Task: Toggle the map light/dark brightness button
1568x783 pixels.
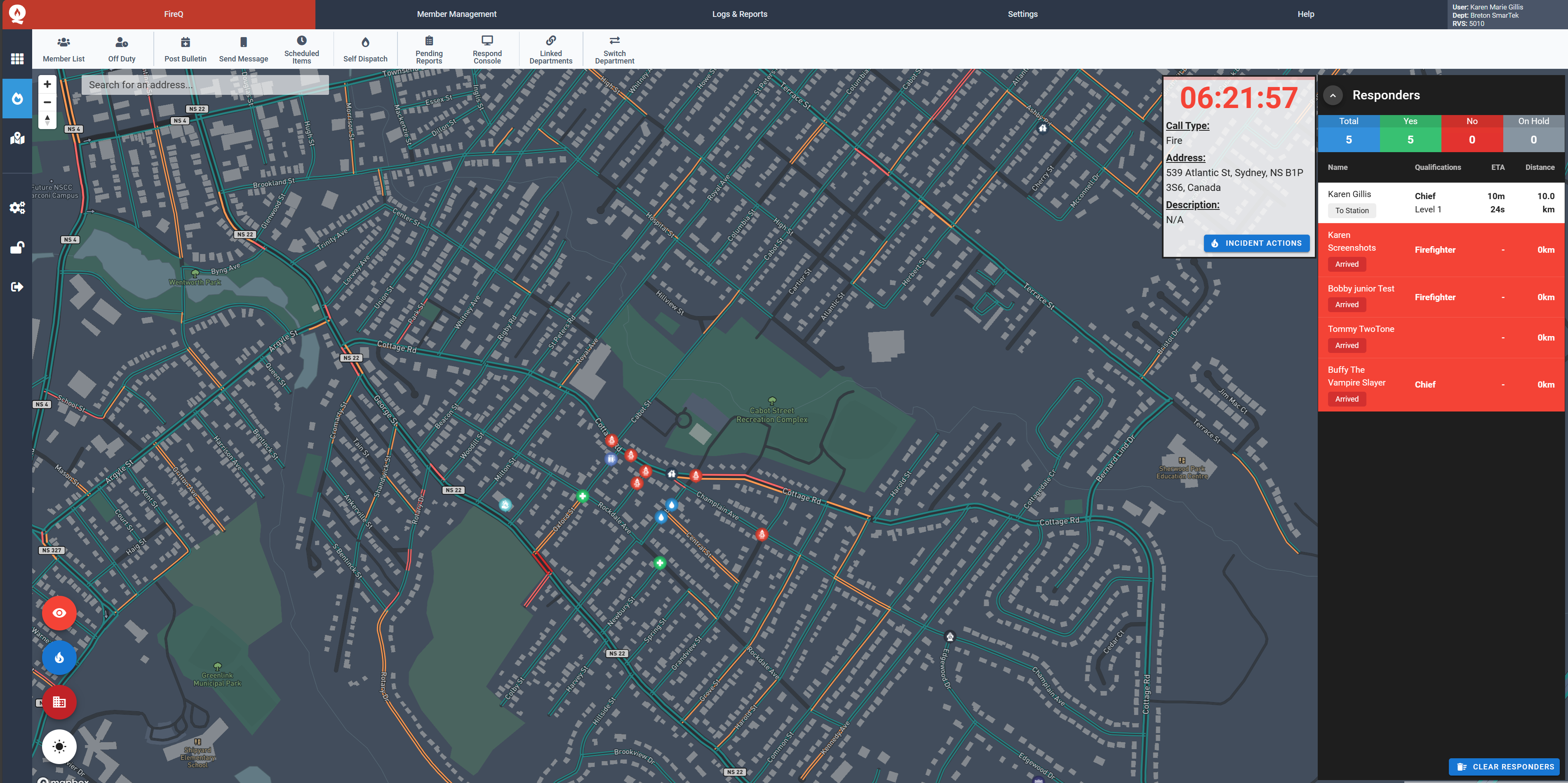Action: (x=59, y=746)
